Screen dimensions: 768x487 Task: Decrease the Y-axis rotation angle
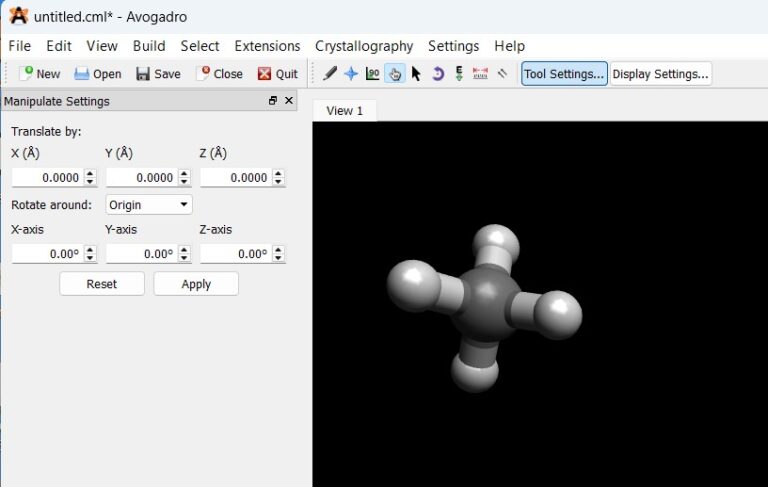[184, 258]
